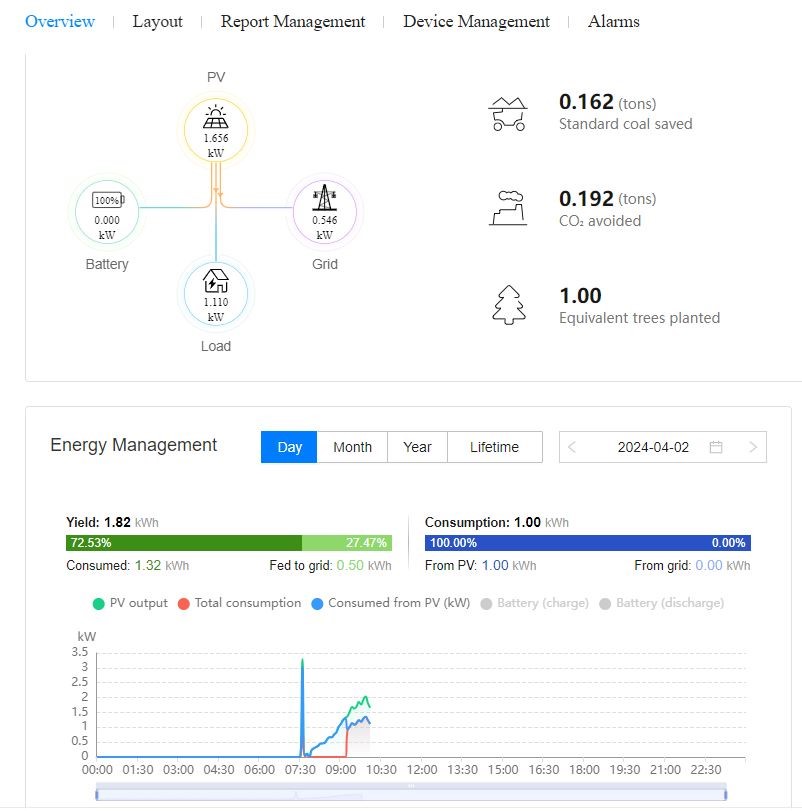
Task: Click the PV solar panel icon
Action: pos(216,118)
